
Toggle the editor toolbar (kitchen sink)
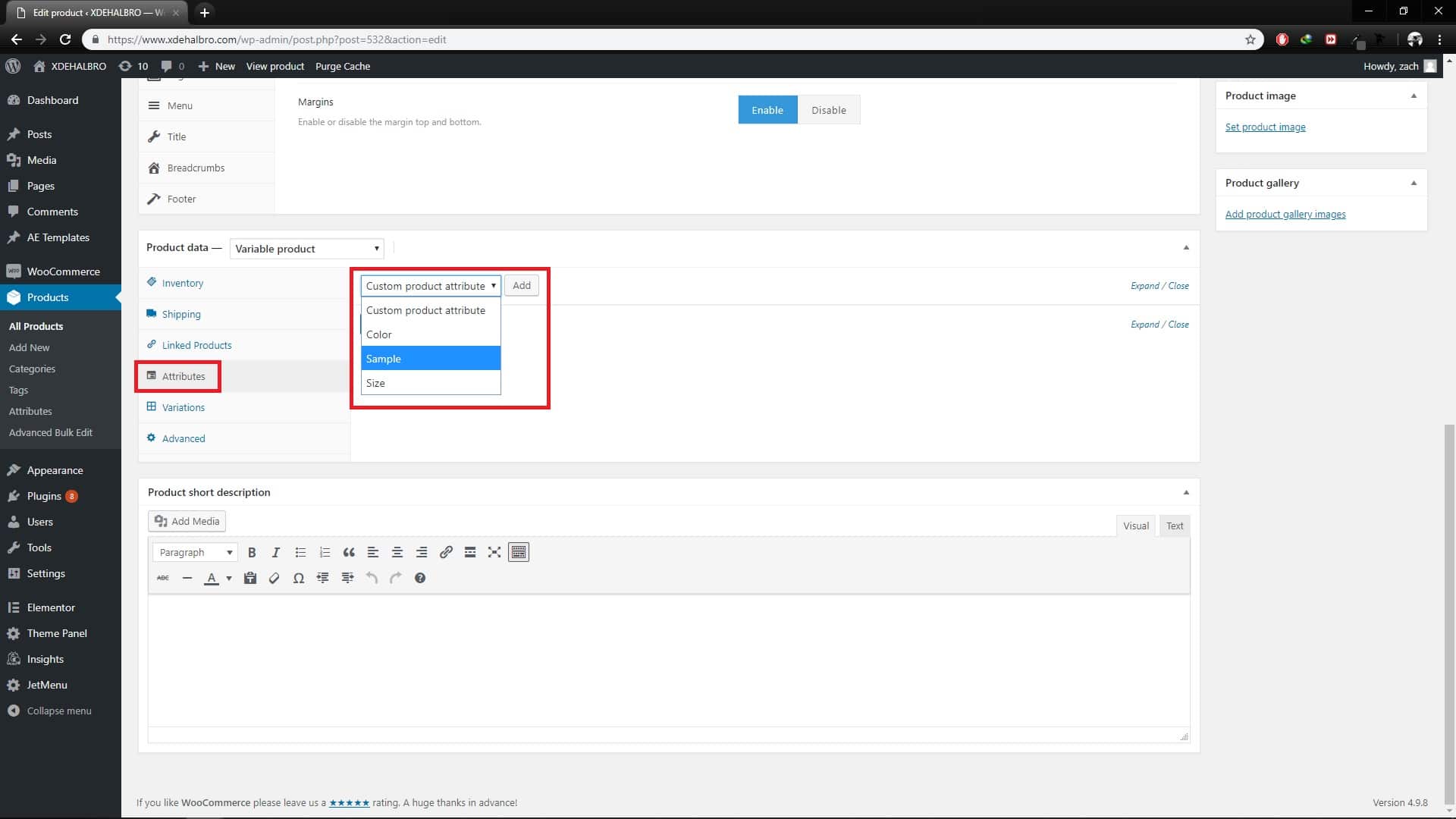point(519,552)
